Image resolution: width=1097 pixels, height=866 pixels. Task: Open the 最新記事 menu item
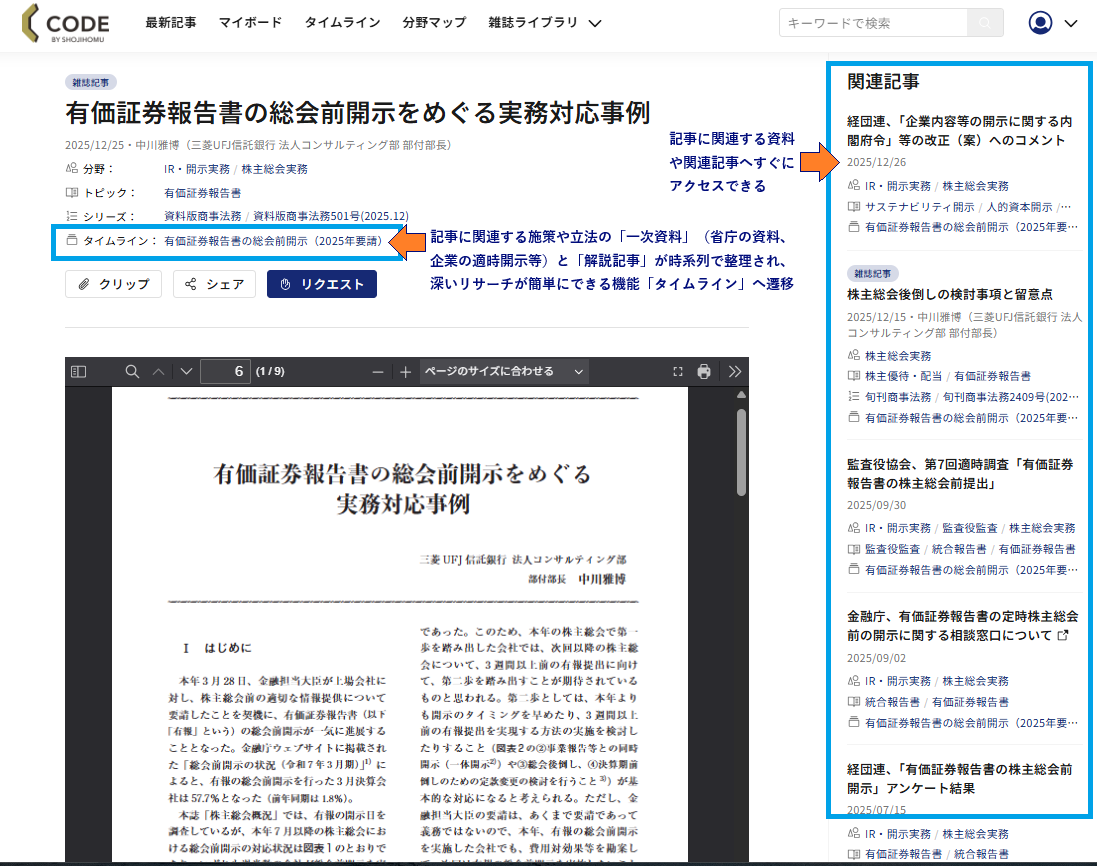[171, 22]
